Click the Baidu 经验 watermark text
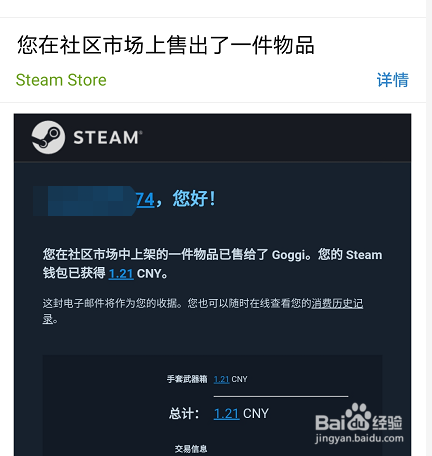This screenshot has width=432, height=456. pos(387,423)
